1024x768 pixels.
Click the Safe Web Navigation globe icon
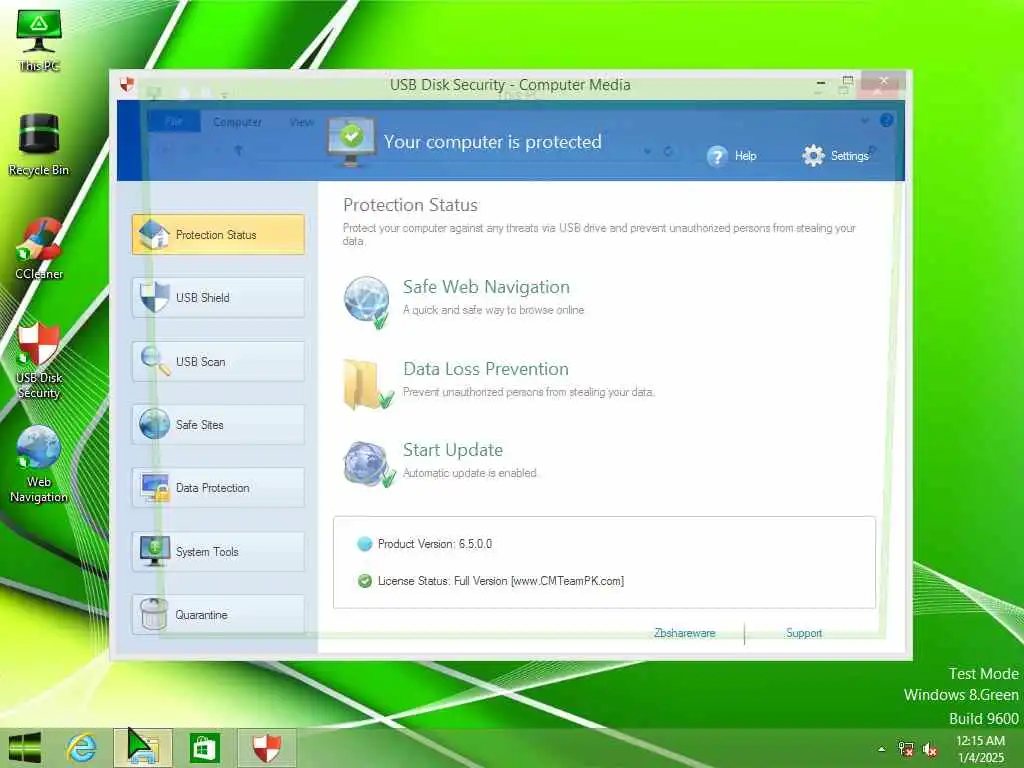366,301
